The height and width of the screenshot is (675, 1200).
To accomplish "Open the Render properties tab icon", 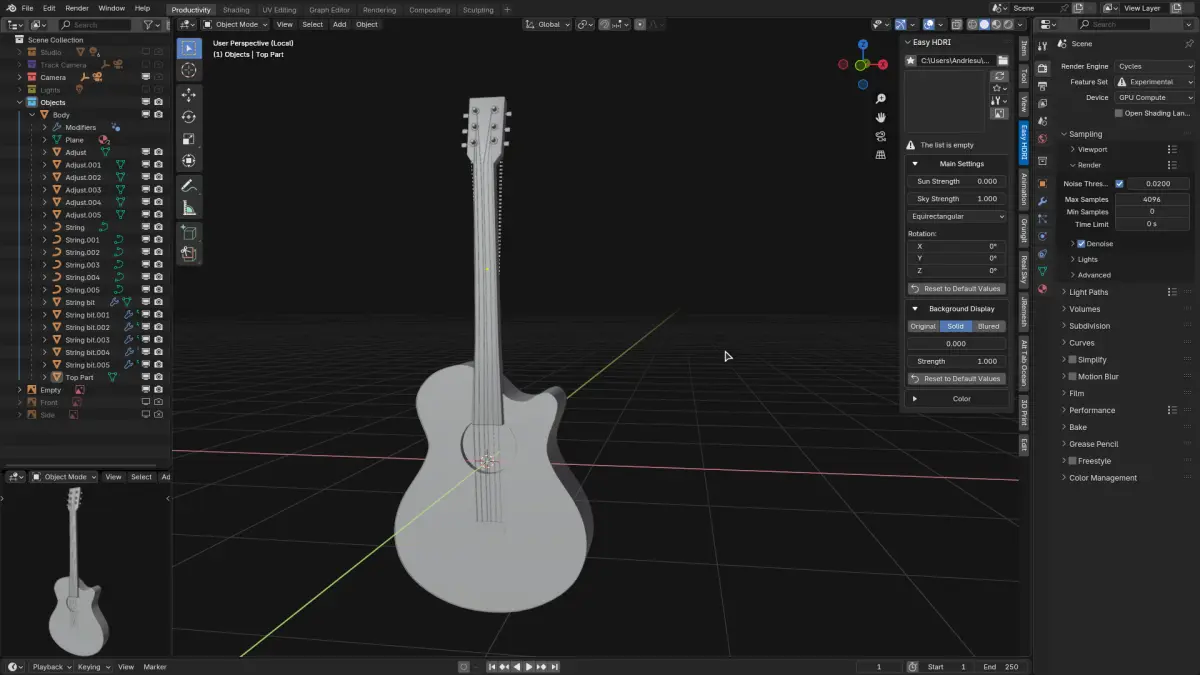I will coord(1042,68).
